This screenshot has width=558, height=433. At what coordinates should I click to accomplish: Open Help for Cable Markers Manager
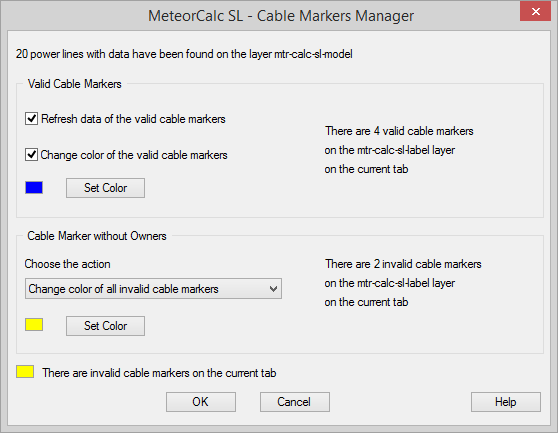[x=506, y=402]
